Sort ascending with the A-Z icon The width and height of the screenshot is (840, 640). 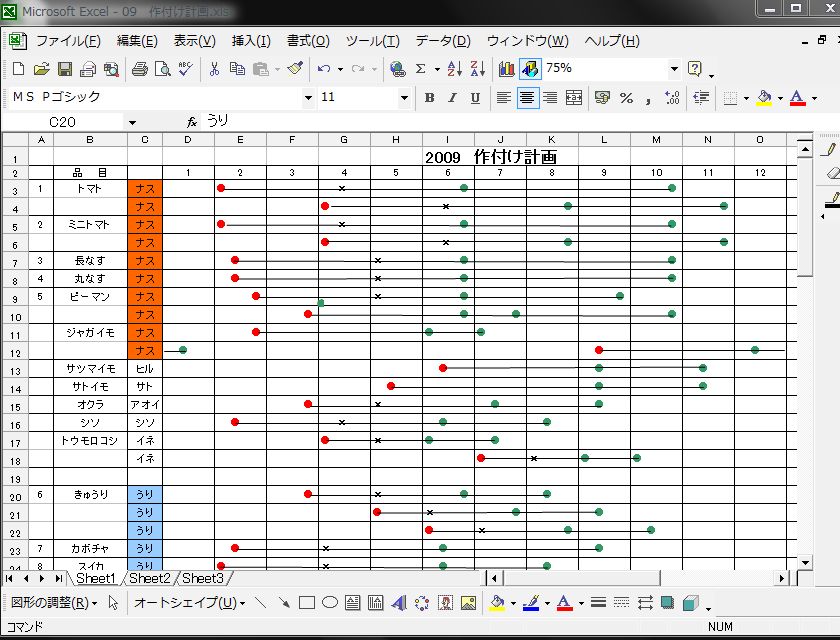[x=454, y=69]
